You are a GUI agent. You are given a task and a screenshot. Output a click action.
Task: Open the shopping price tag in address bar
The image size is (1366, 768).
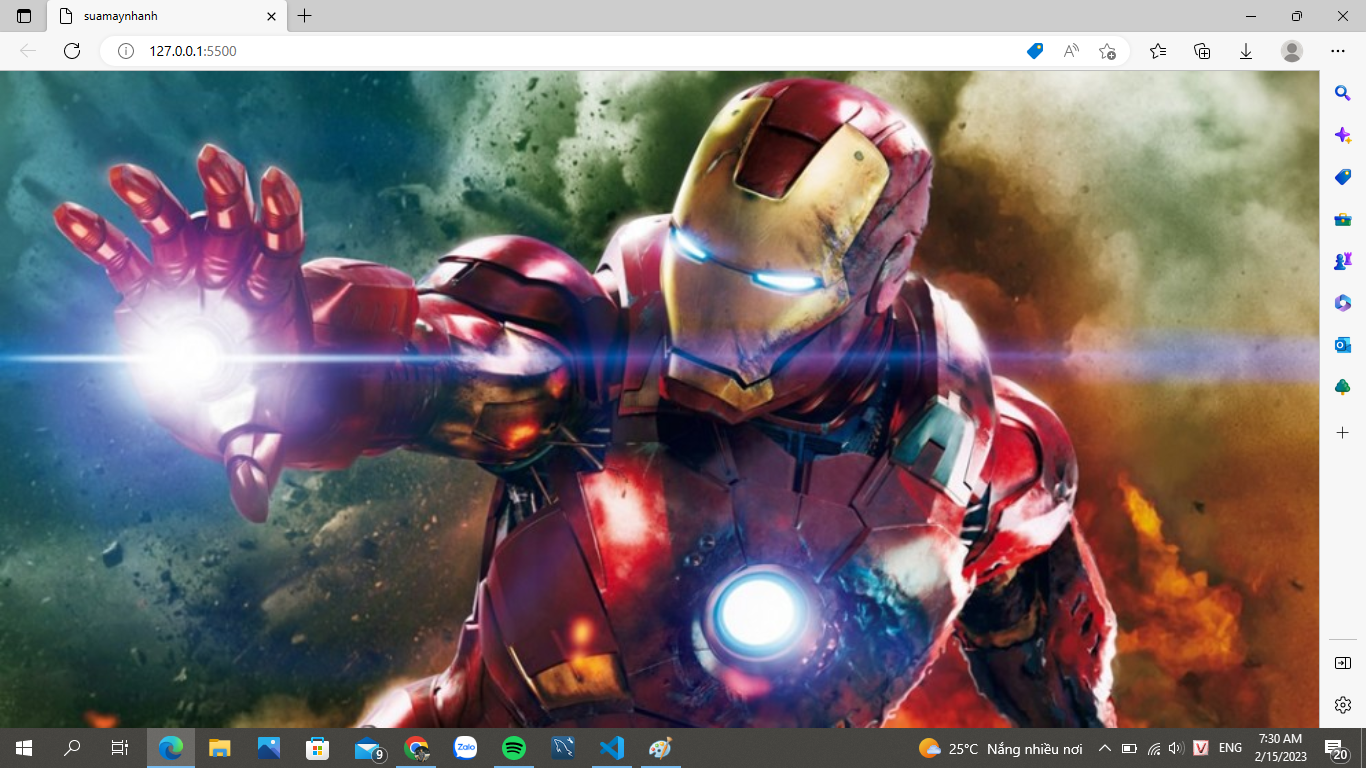pyautogui.click(x=1035, y=51)
